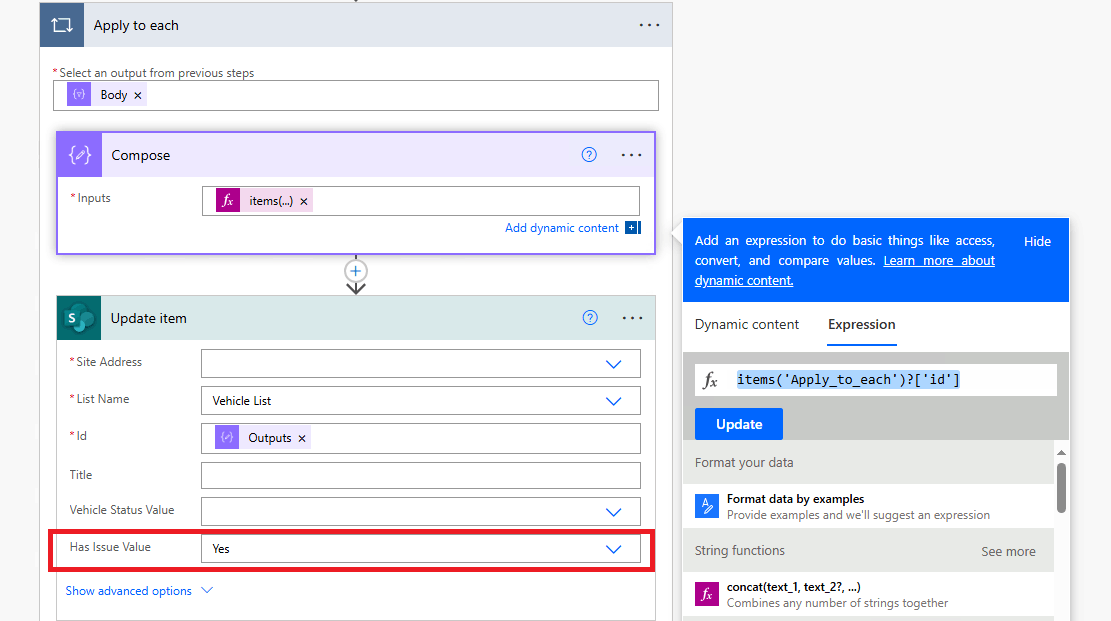Switch to the Dynamic content tab
This screenshot has height=621, width=1111.
(747, 324)
